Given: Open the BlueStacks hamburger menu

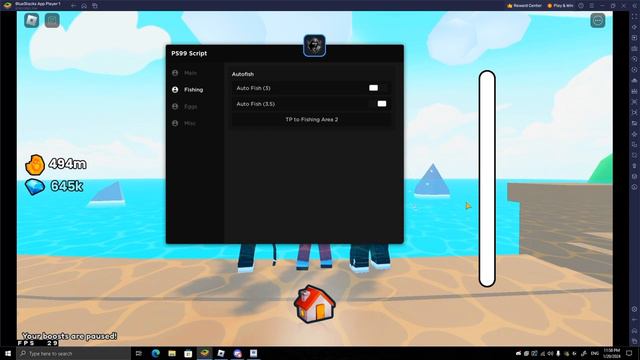Looking at the screenshot, I should tap(591, 6).
